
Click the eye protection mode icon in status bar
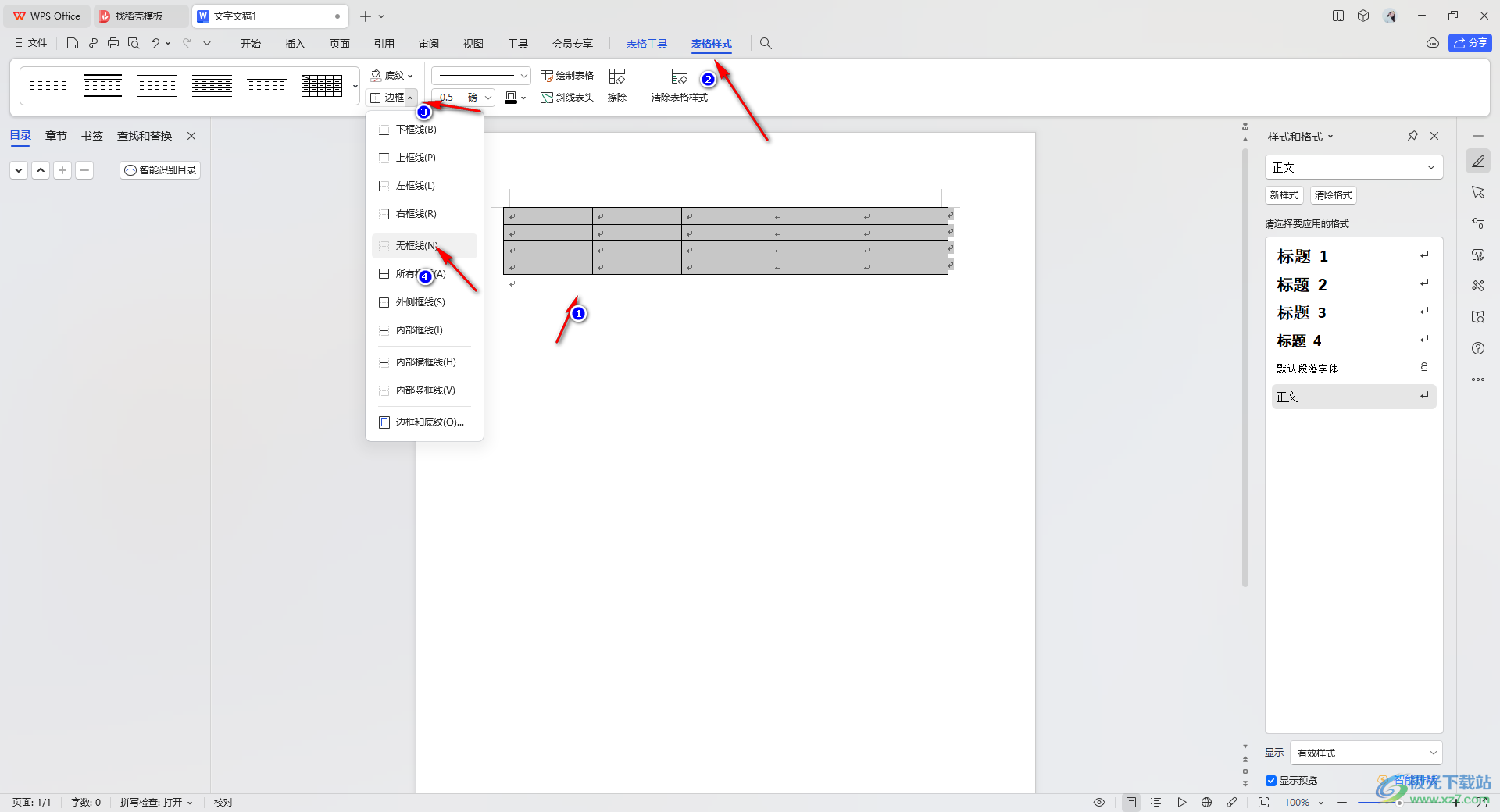pos(1099,802)
